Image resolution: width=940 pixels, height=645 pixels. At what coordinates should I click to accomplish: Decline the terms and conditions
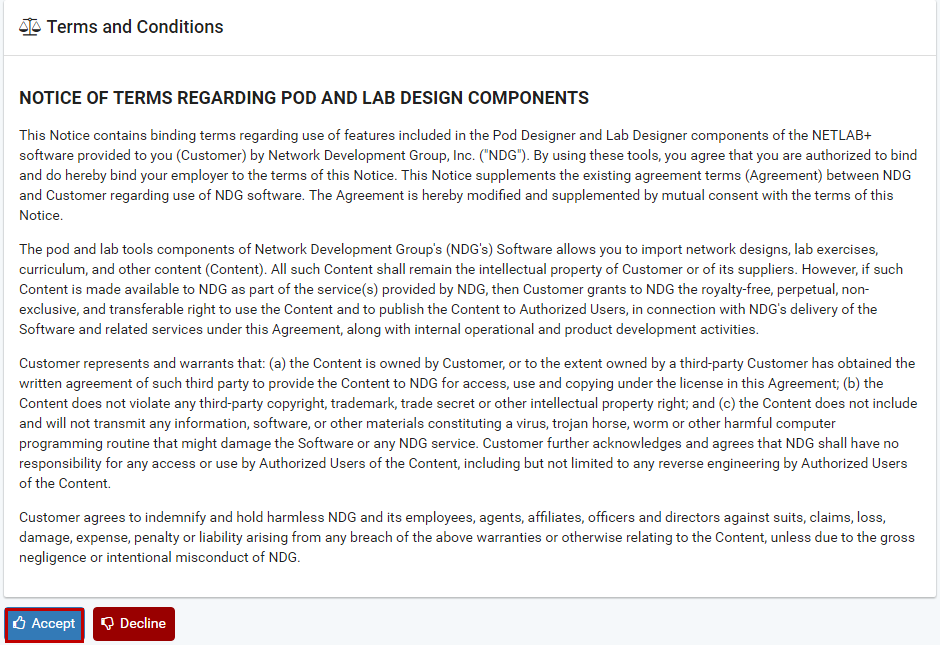coord(134,624)
